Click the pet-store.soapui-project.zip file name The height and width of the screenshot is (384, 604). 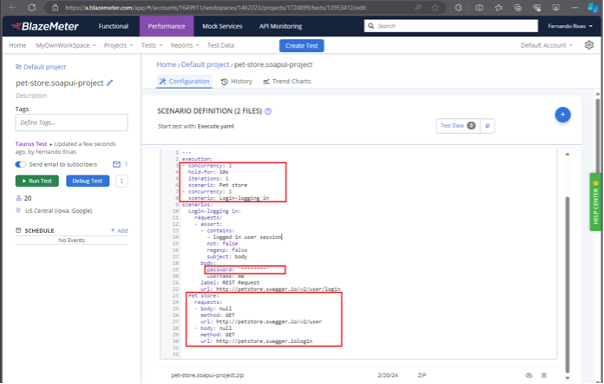207,375
